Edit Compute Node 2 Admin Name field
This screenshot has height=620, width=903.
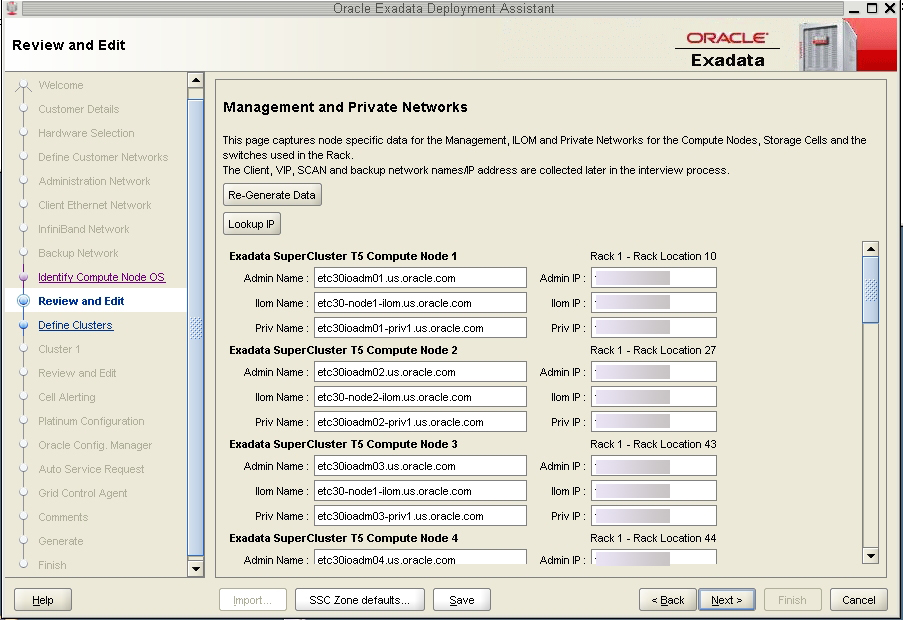click(x=420, y=372)
